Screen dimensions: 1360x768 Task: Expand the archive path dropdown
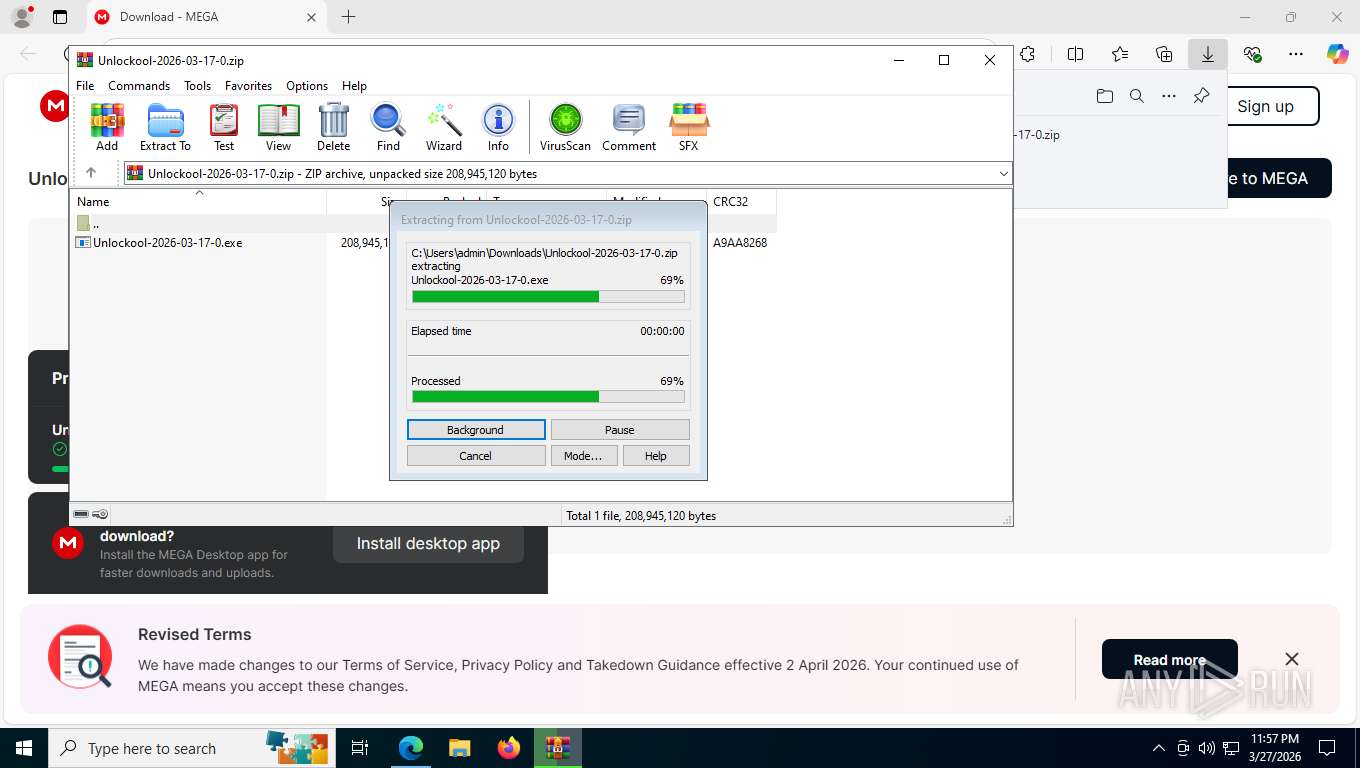click(1003, 174)
